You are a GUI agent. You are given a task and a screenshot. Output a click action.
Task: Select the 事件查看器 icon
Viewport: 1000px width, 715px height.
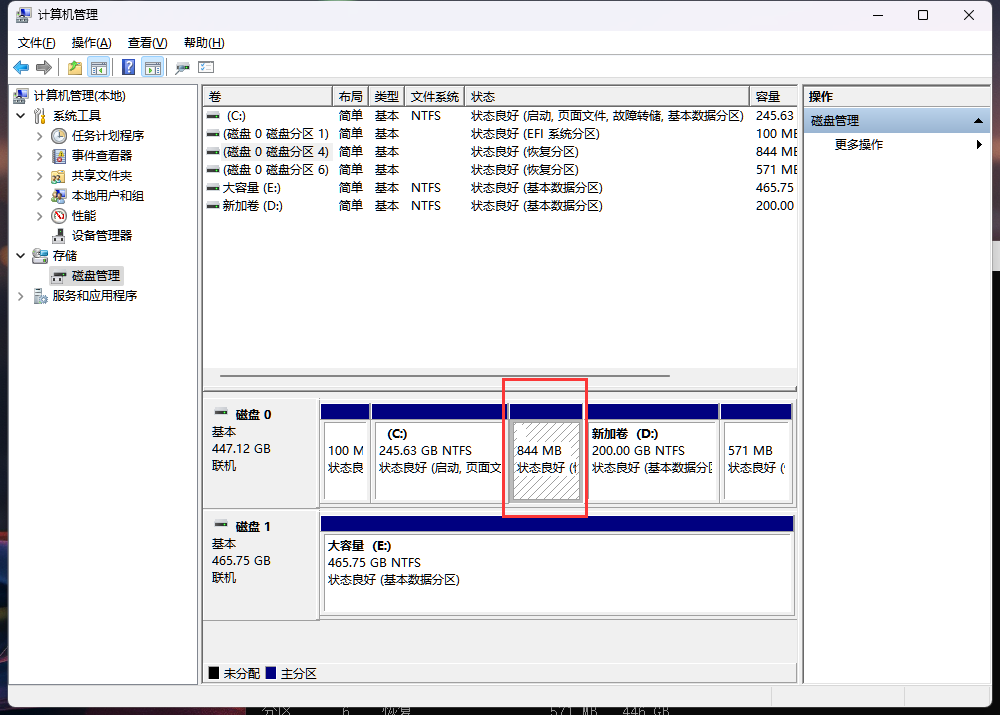(59, 156)
